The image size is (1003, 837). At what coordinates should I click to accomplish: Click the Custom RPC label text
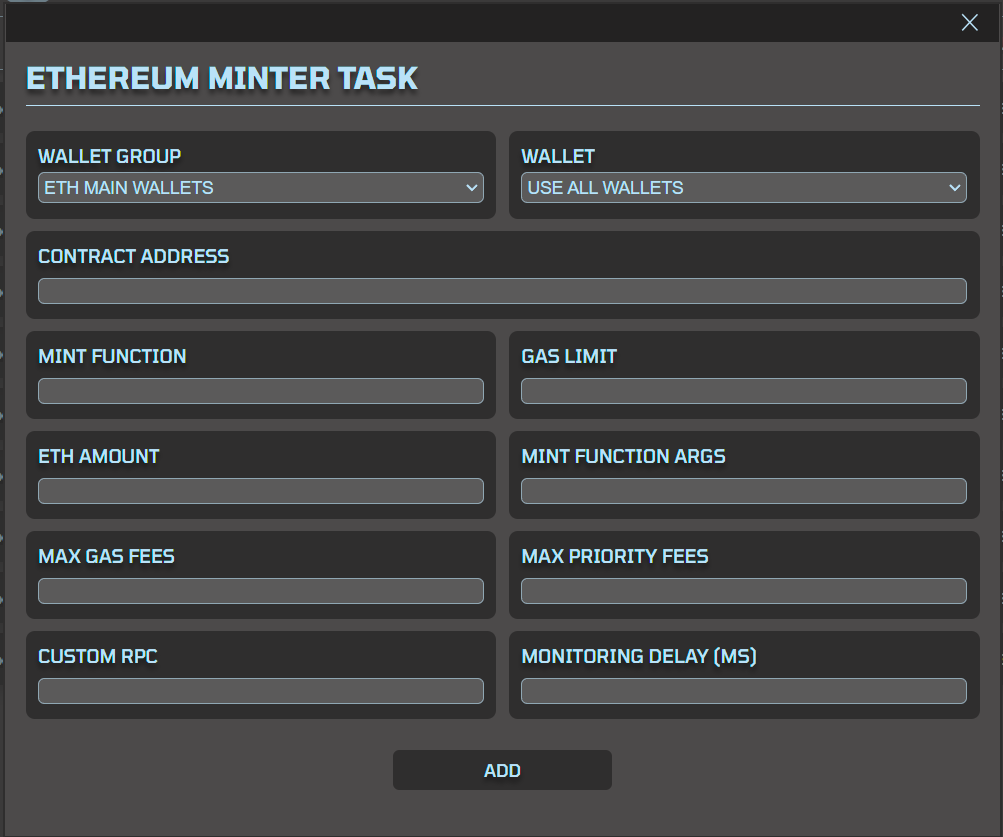point(98,656)
